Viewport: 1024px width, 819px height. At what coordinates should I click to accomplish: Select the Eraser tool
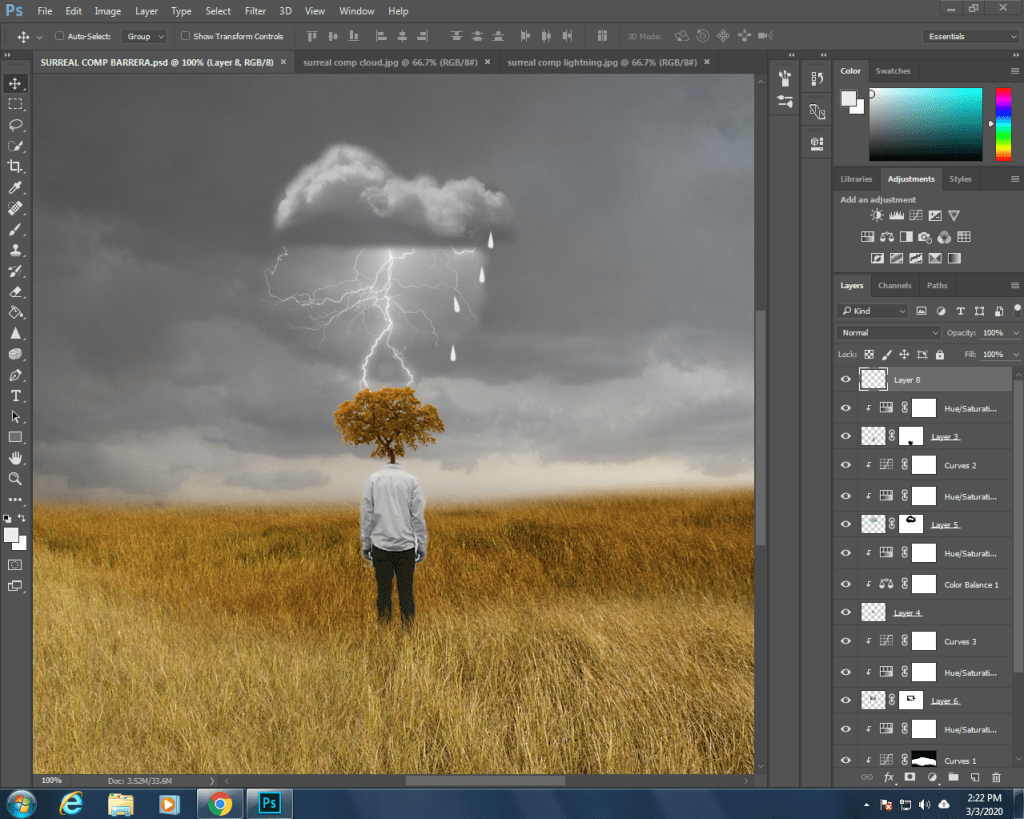(x=16, y=292)
